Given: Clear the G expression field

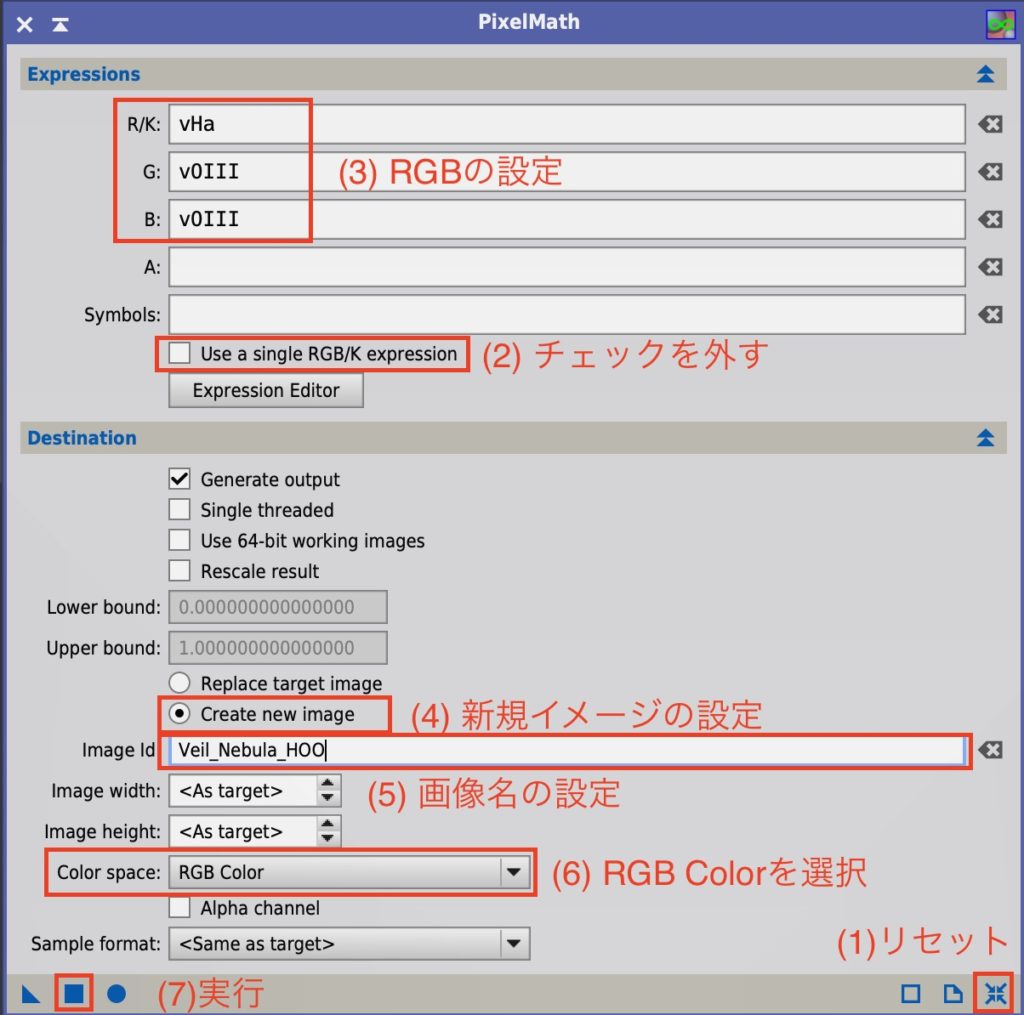Looking at the screenshot, I should [x=990, y=172].
